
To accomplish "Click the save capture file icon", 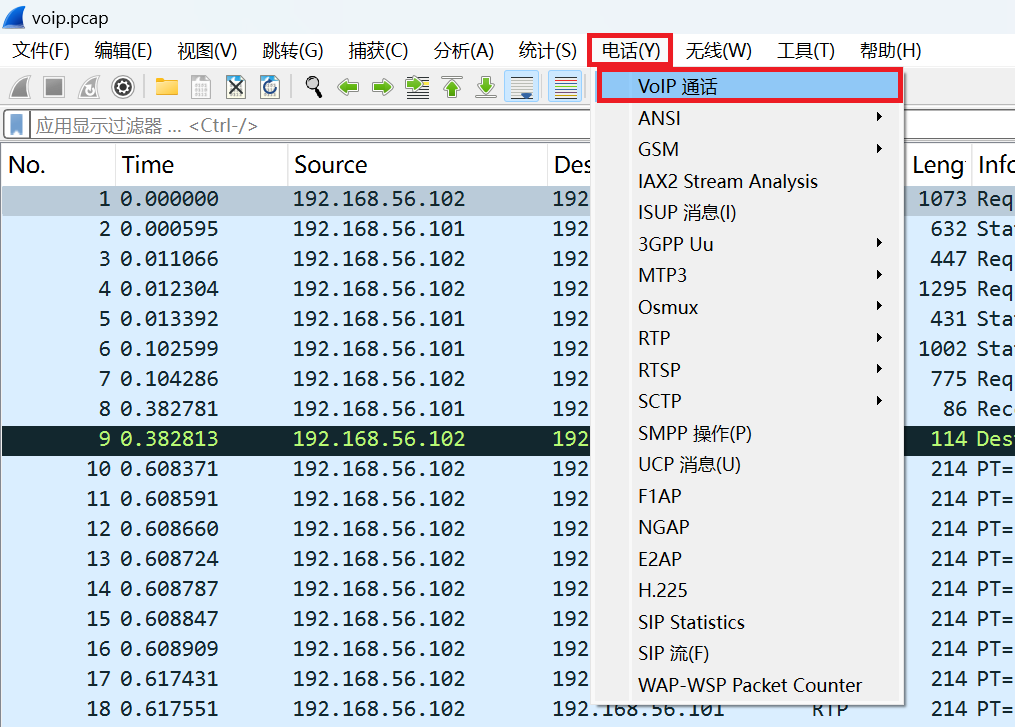I will click(x=201, y=87).
